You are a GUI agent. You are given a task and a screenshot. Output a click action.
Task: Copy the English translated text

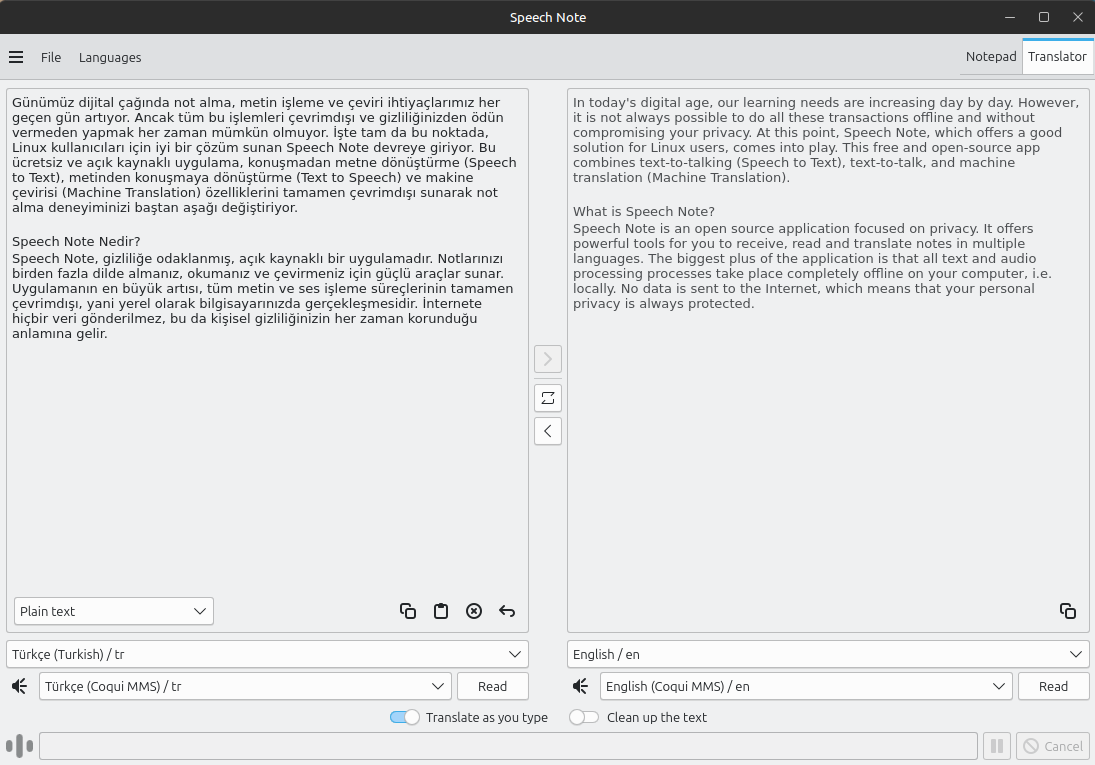tap(1068, 611)
